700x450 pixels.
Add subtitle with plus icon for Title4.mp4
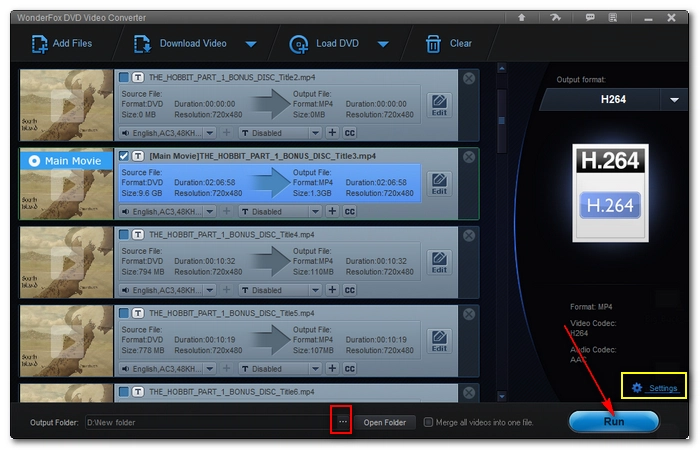click(332, 290)
